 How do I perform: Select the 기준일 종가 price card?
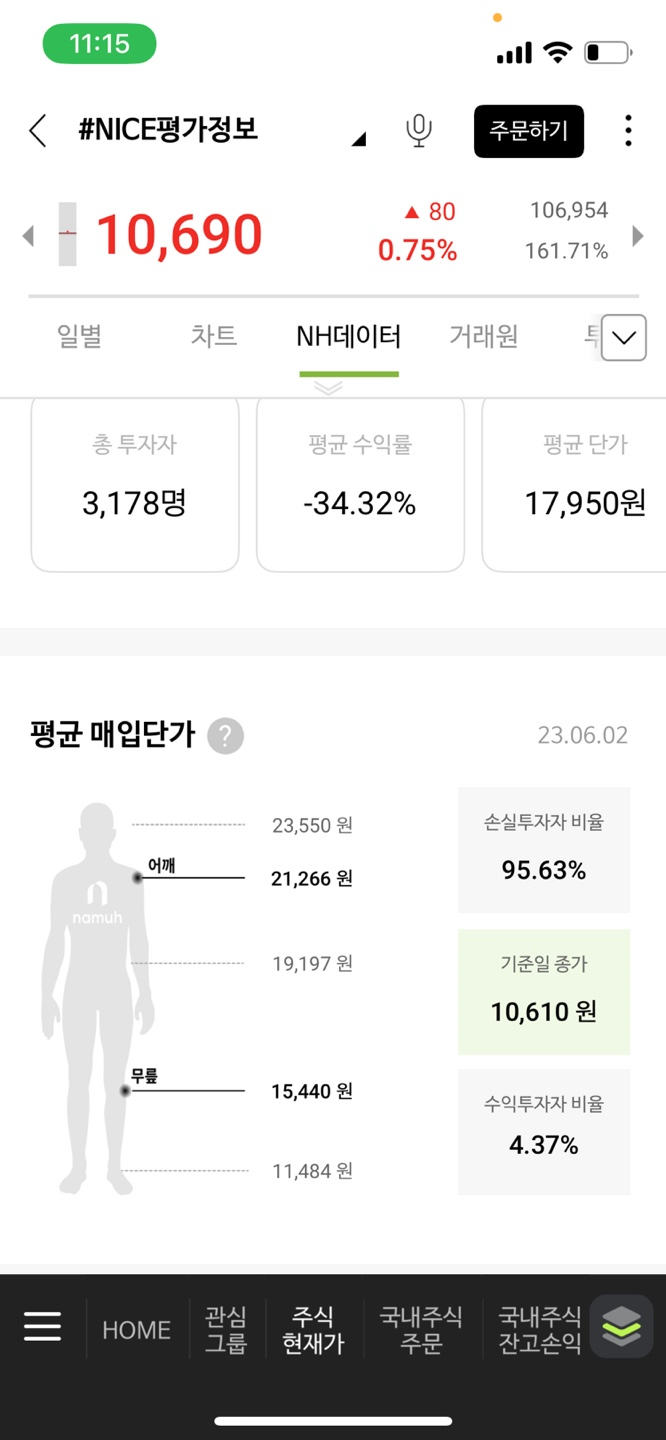pos(543,992)
